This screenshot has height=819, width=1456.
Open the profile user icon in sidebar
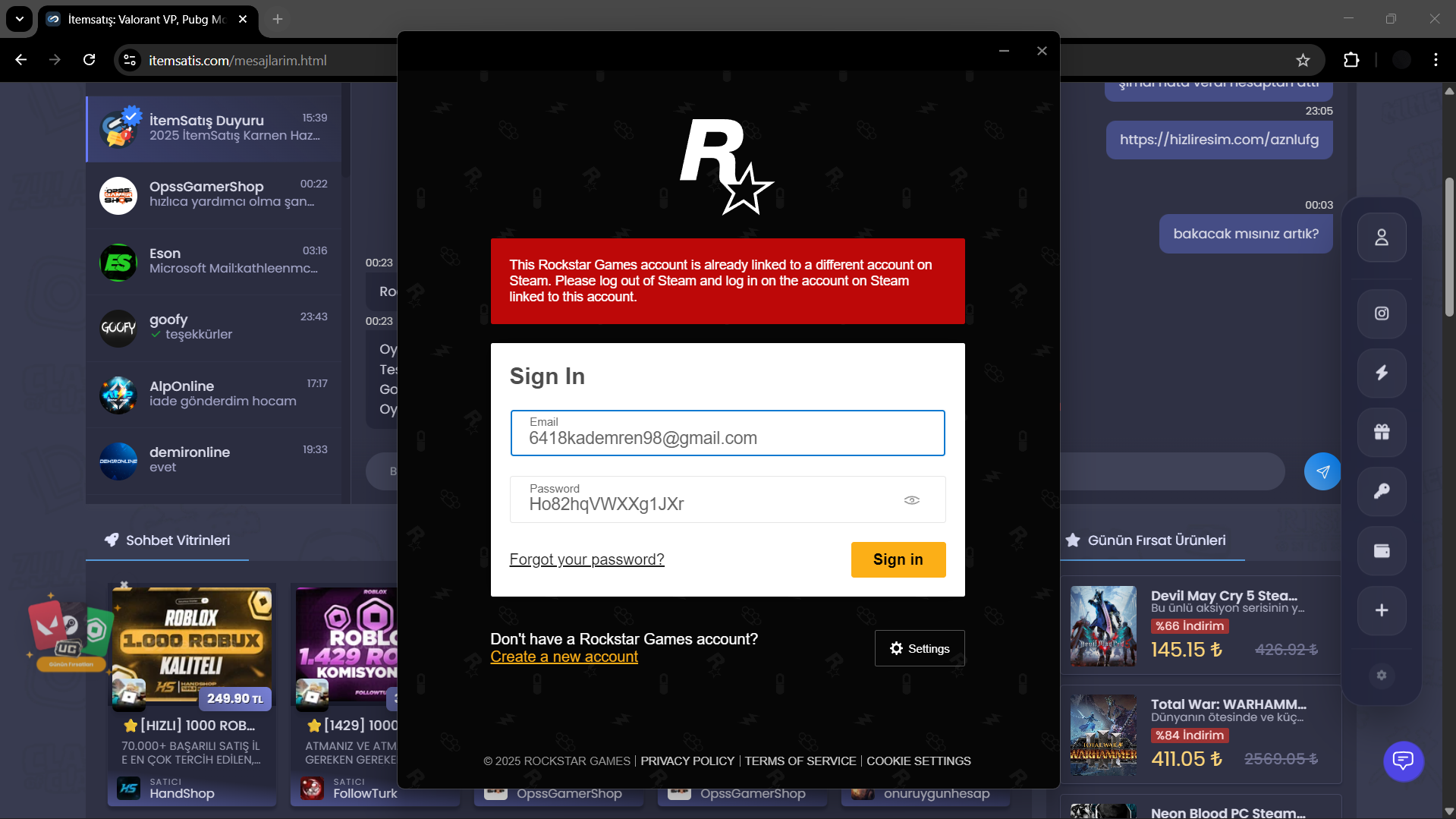click(1382, 238)
